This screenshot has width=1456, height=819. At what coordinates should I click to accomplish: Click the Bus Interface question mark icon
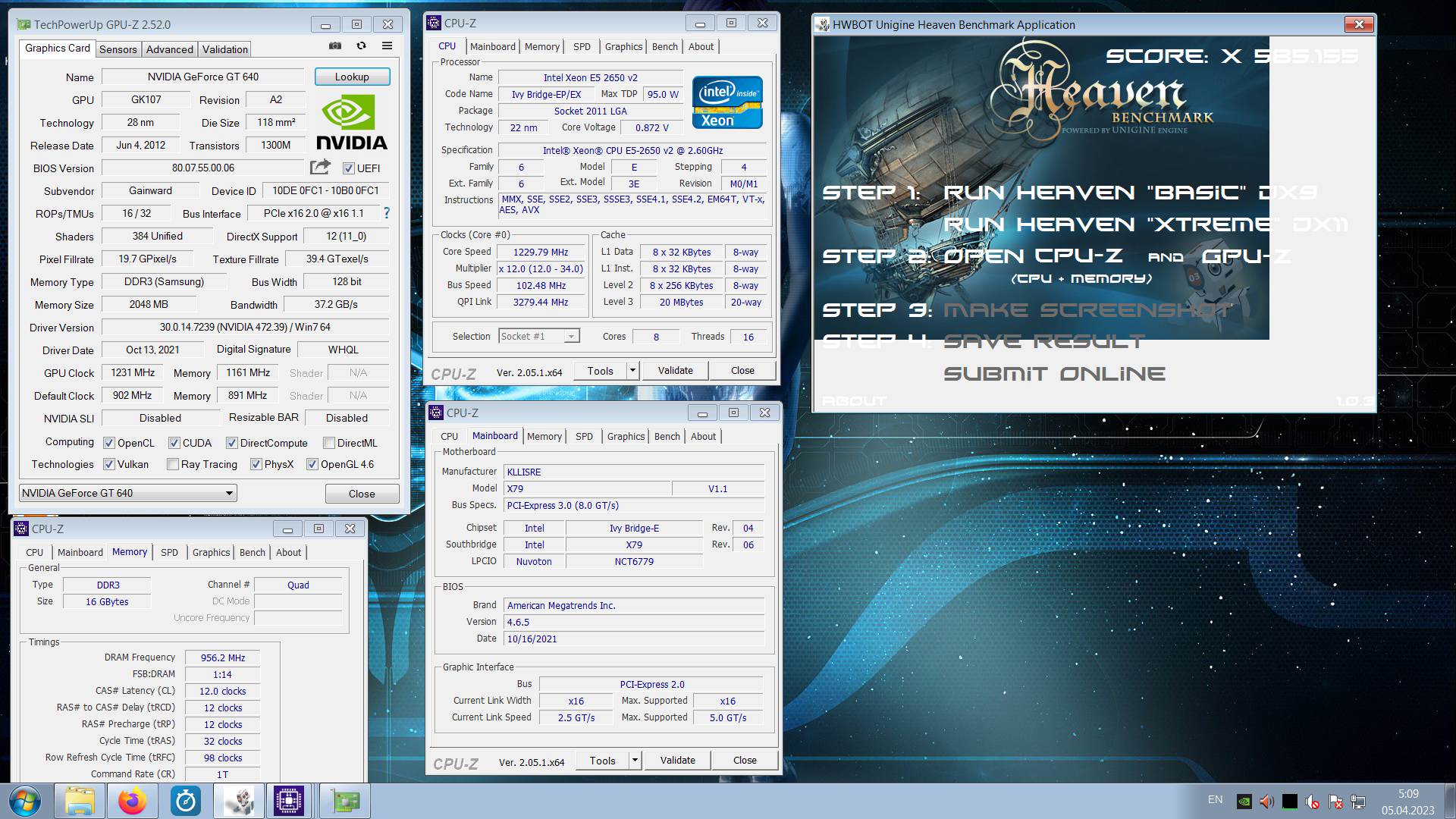coord(387,213)
